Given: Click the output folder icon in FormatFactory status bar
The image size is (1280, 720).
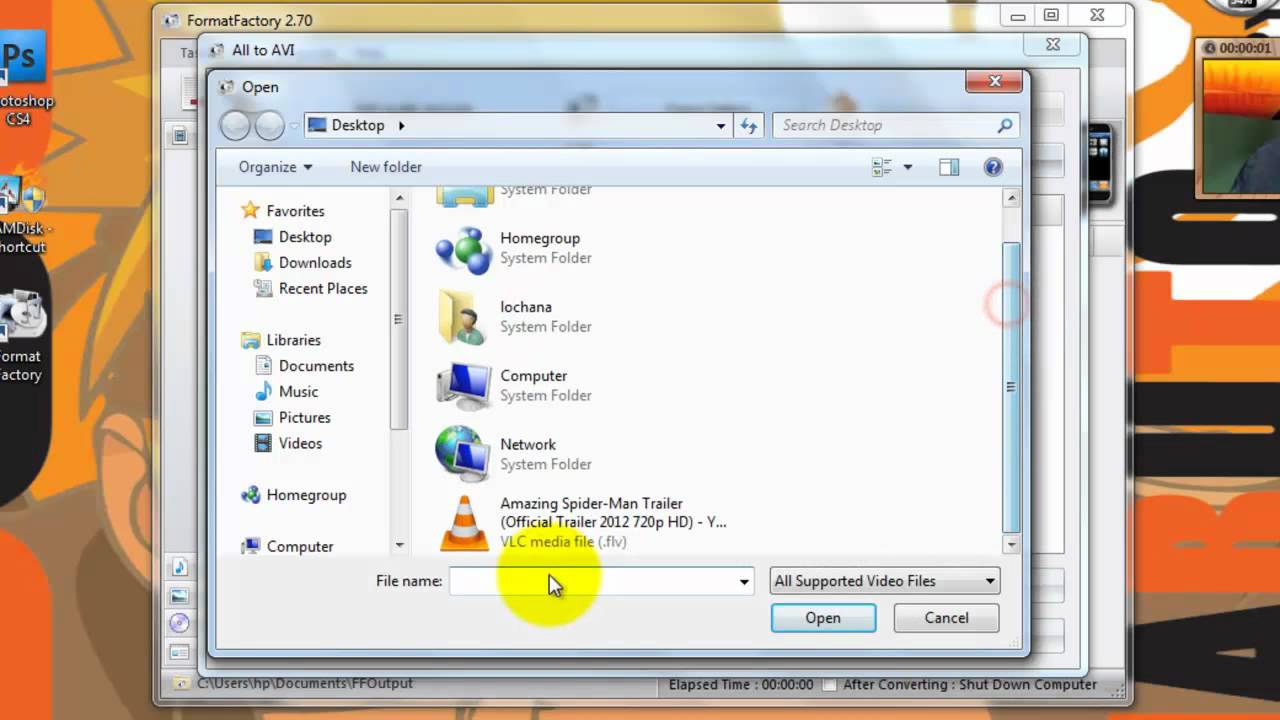Looking at the screenshot, I should (181, 684).
